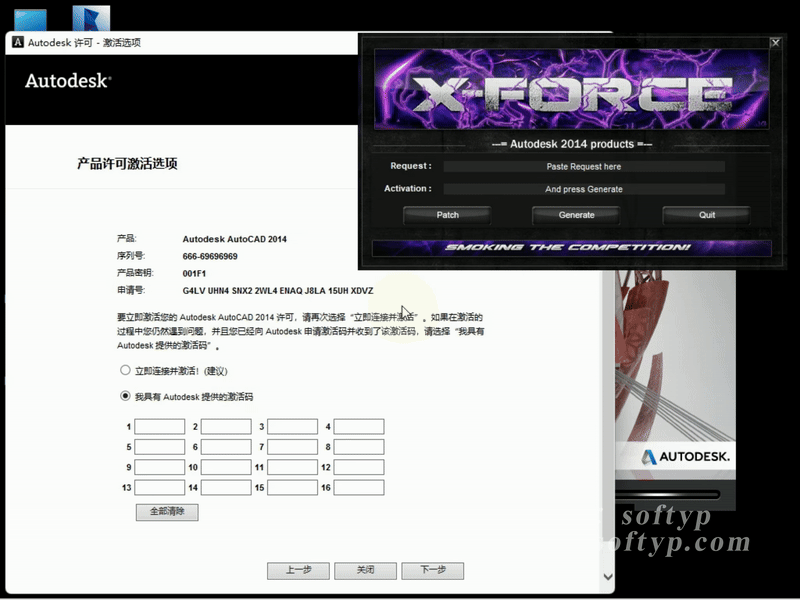Screen dimensions: 800x600
Task: Click activation code box number 5
Action: click(x=160, y=447)
